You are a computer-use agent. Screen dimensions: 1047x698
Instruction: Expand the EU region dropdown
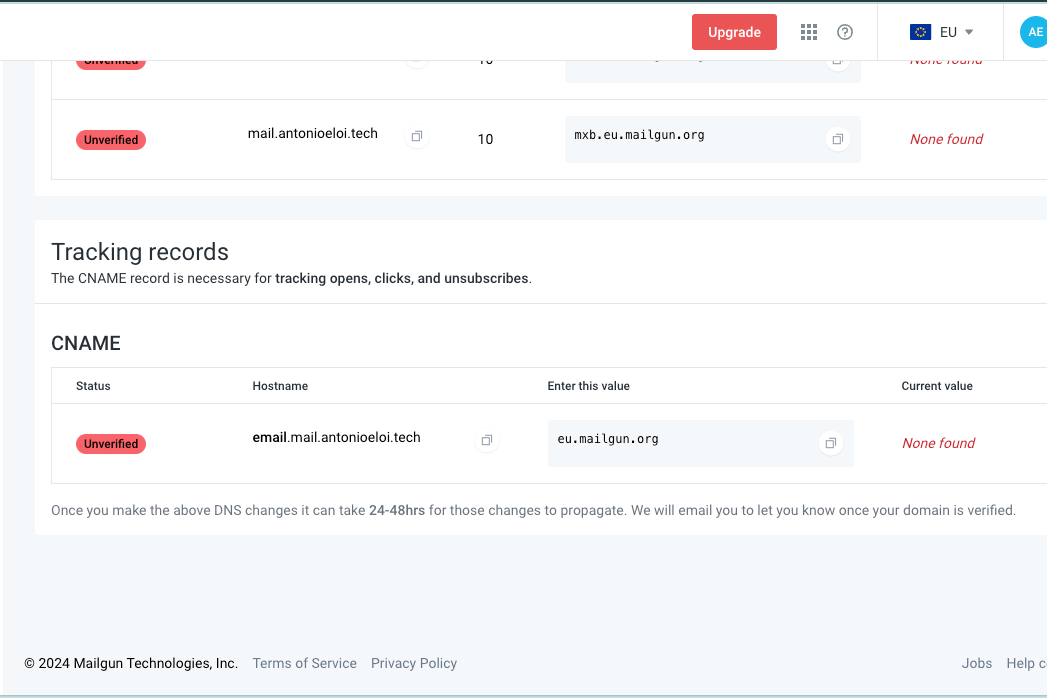click(x=941, y=32)
